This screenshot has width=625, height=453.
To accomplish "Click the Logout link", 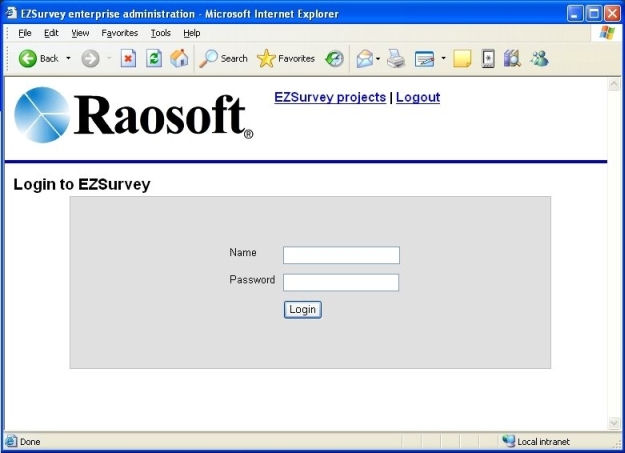I will (417, 98).
